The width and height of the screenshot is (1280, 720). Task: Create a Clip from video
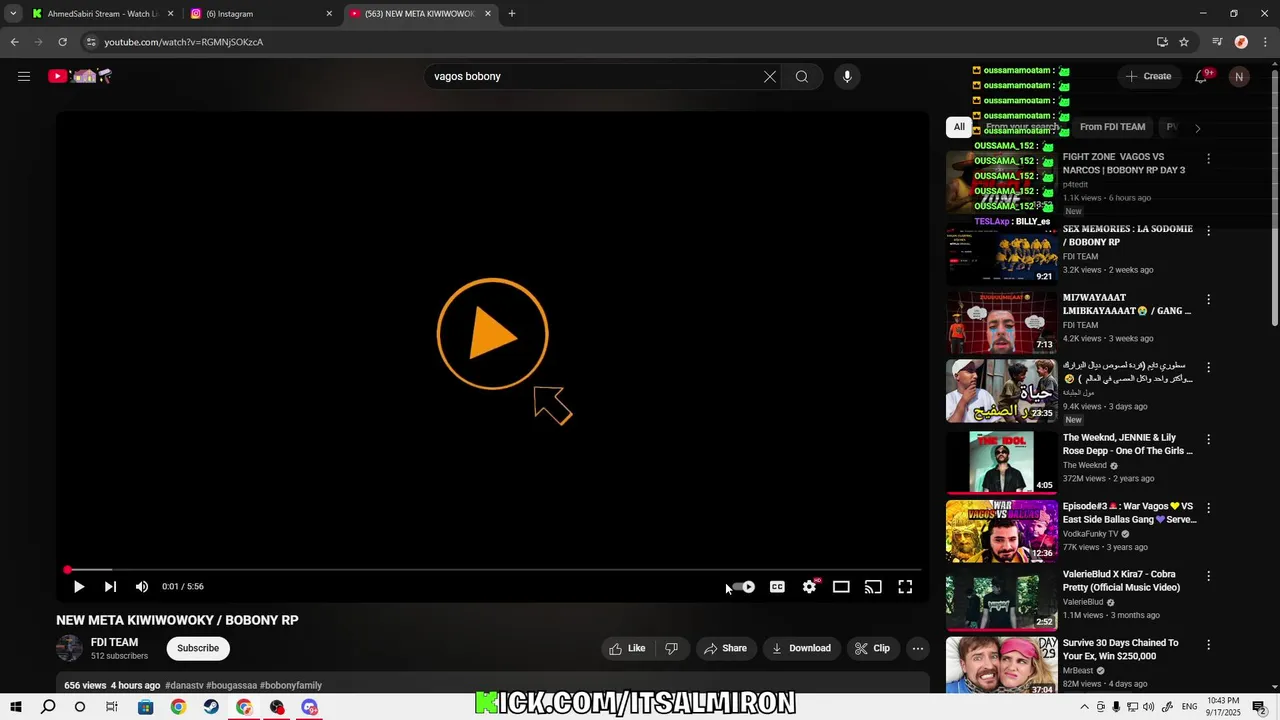coord(872,648)
